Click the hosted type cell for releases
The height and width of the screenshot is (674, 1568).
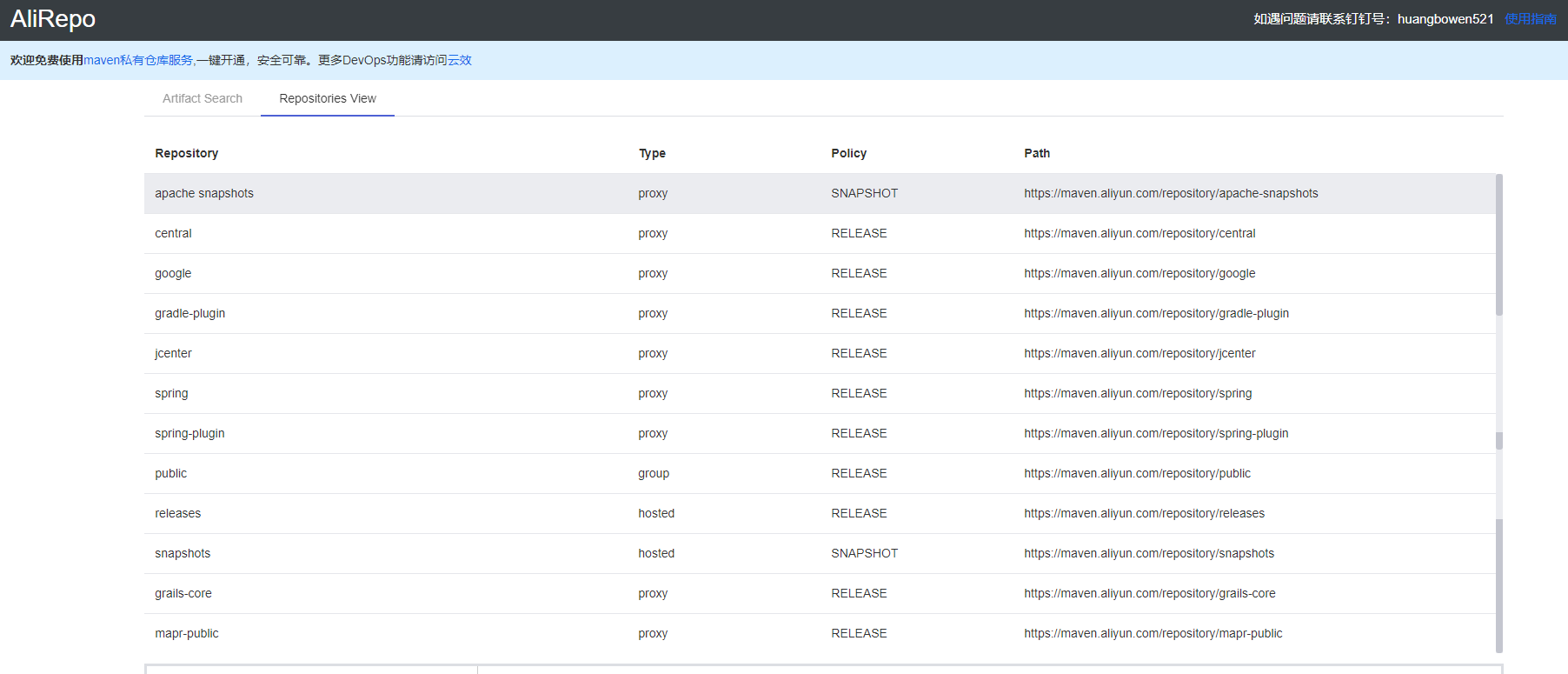656,513
